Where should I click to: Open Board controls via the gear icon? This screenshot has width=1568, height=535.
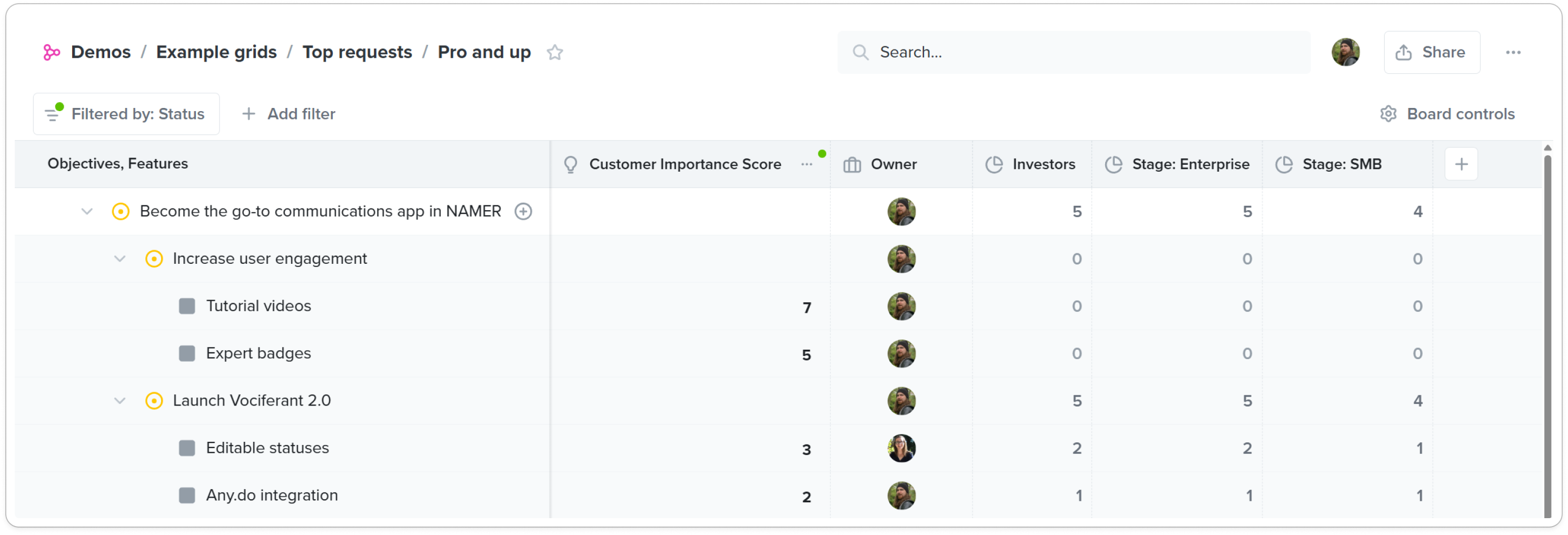click(1388, 114)
